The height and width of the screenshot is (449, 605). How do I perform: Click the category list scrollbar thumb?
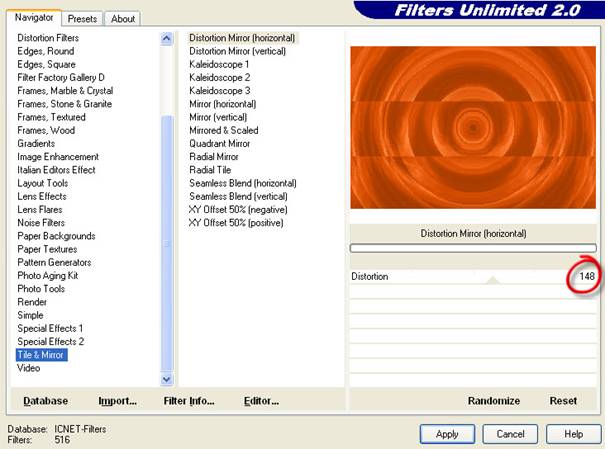click(x=167, y=243)
